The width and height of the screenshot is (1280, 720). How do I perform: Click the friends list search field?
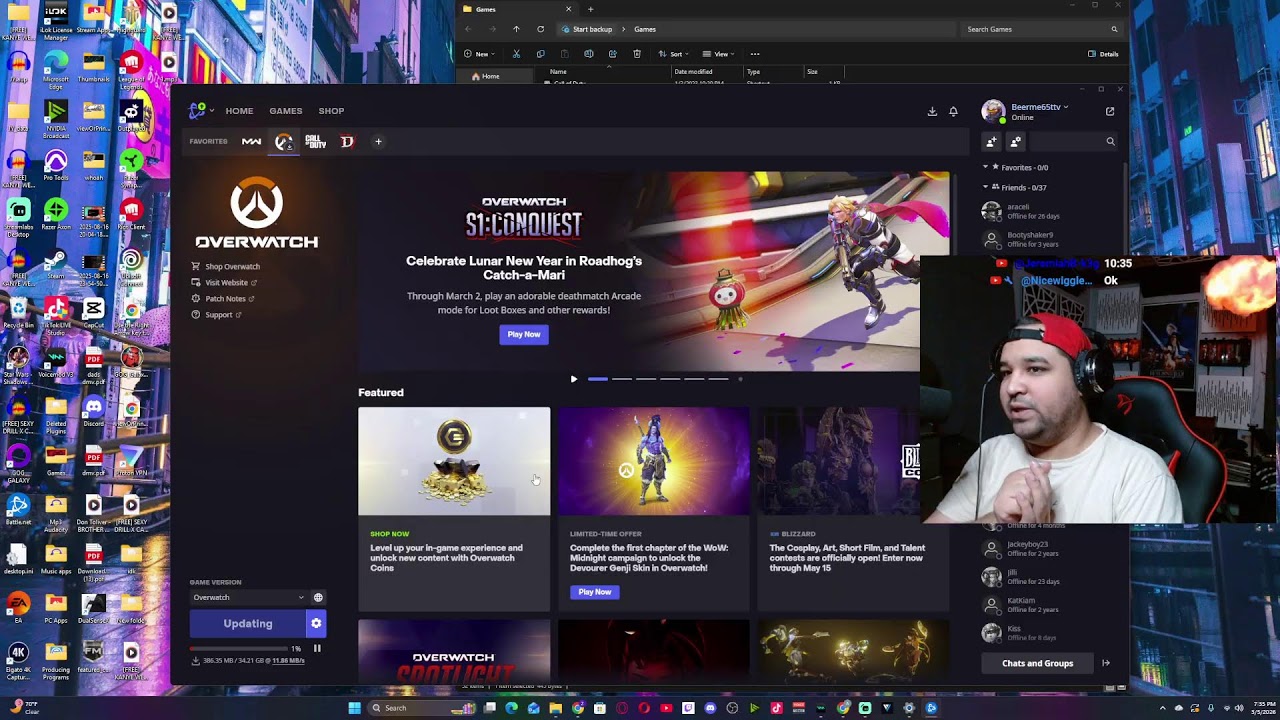1075,142
